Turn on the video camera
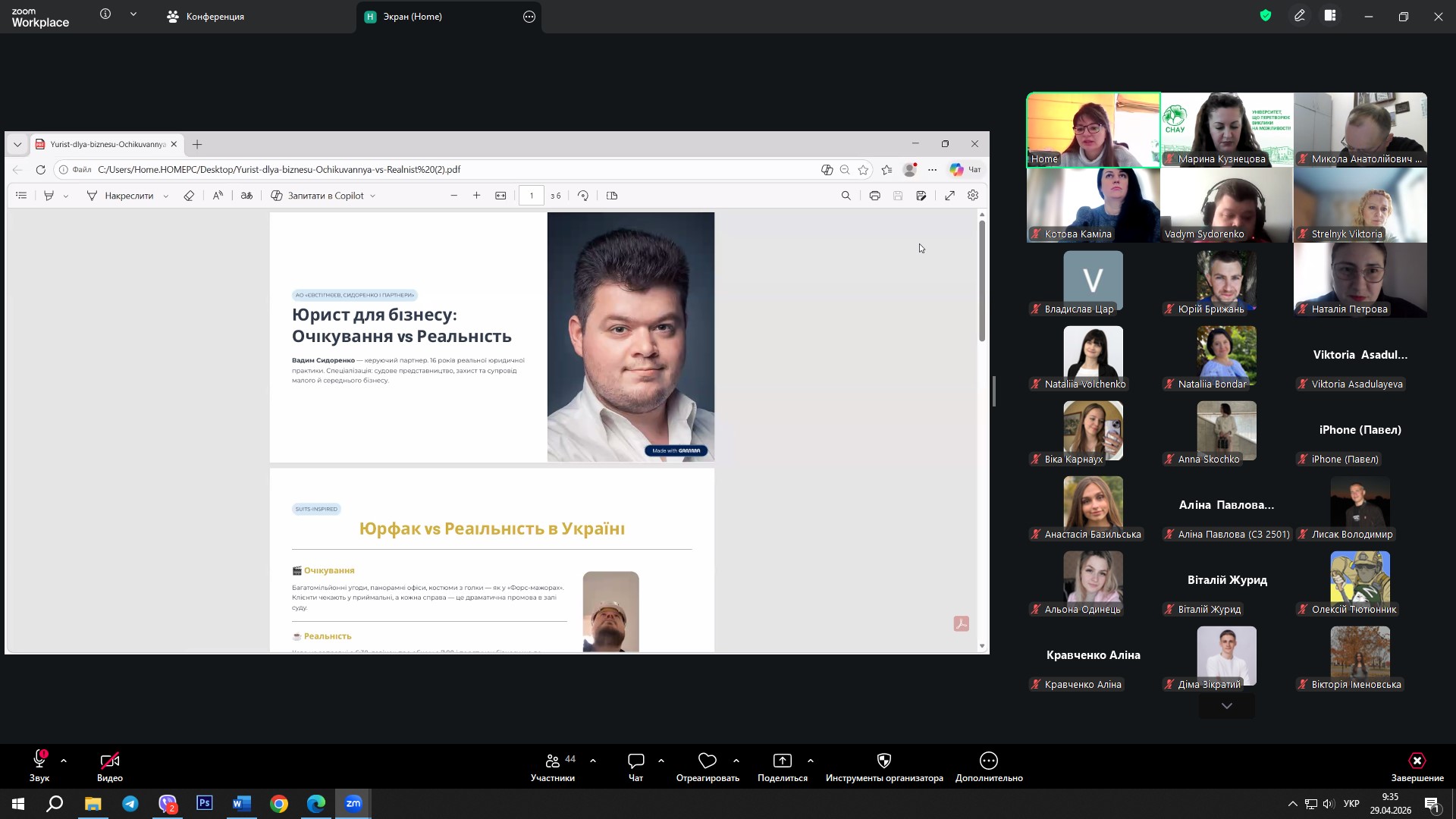1456x819 pixels. (109, 761)
